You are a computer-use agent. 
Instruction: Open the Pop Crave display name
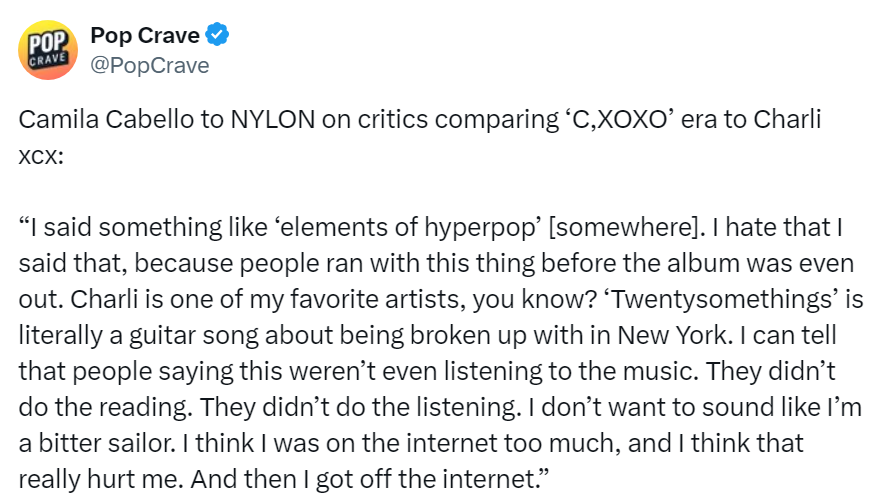pos(145,35)
